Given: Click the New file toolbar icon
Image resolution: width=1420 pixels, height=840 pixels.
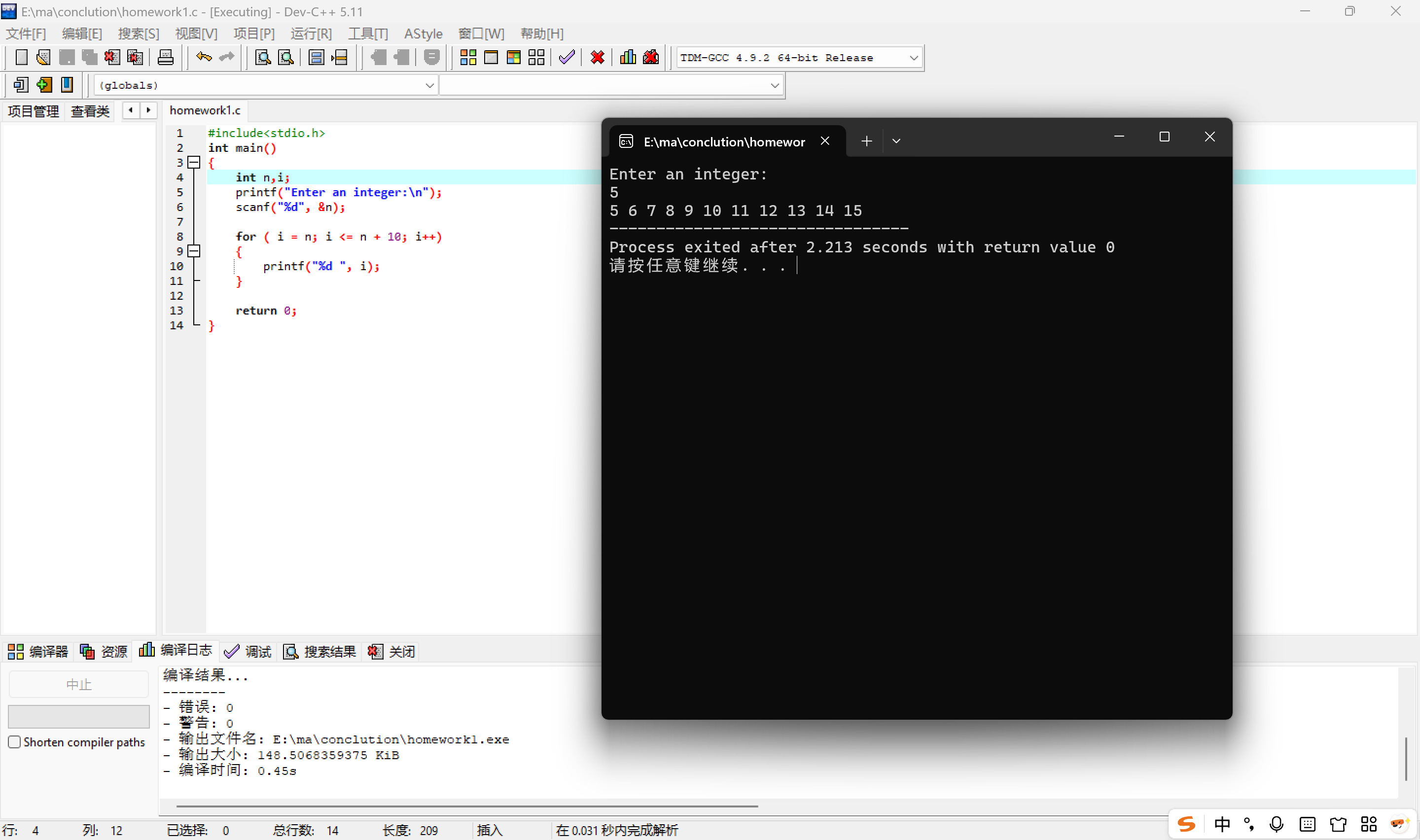Looking at the screenshot, I should pos(22,57).
